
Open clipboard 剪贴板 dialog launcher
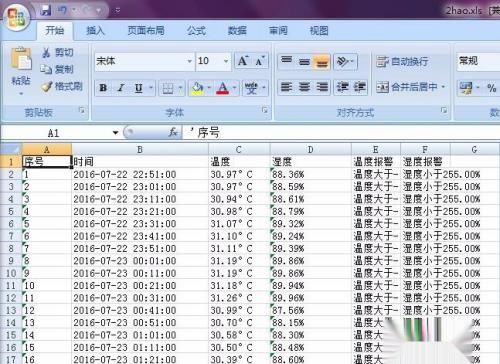82,110
